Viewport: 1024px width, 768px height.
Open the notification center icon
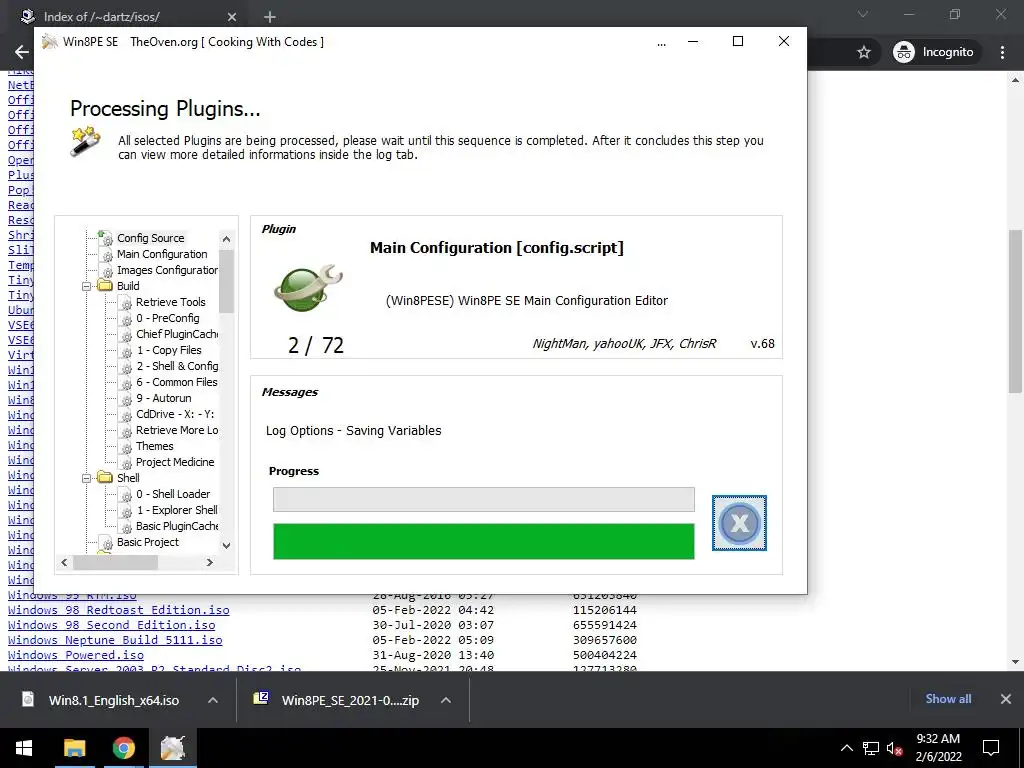[x=991, y=748]
